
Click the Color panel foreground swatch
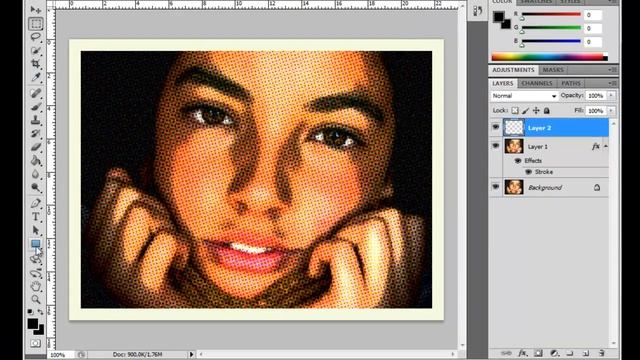point(498,17)
